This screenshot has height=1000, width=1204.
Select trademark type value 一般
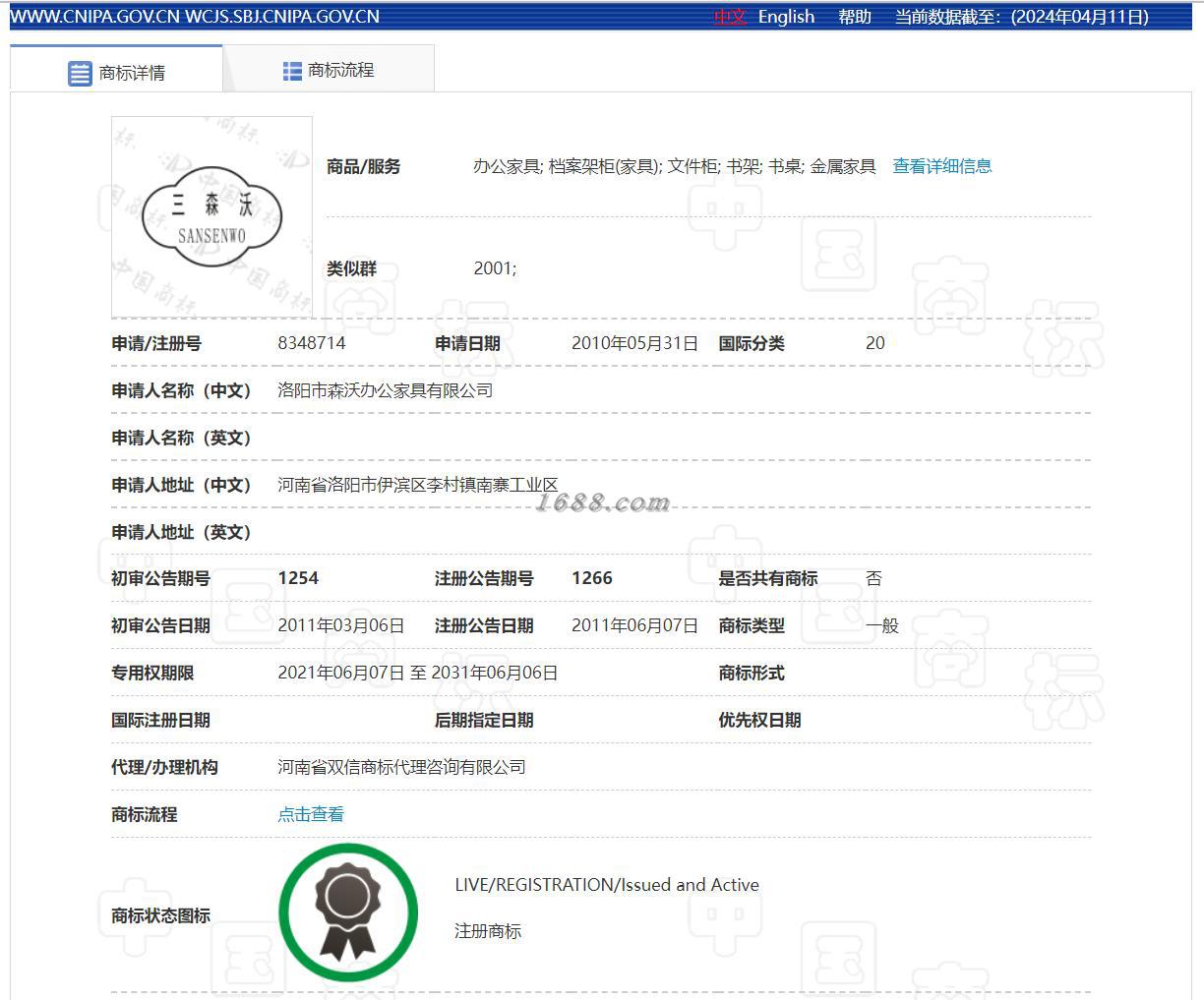point(882,625)
